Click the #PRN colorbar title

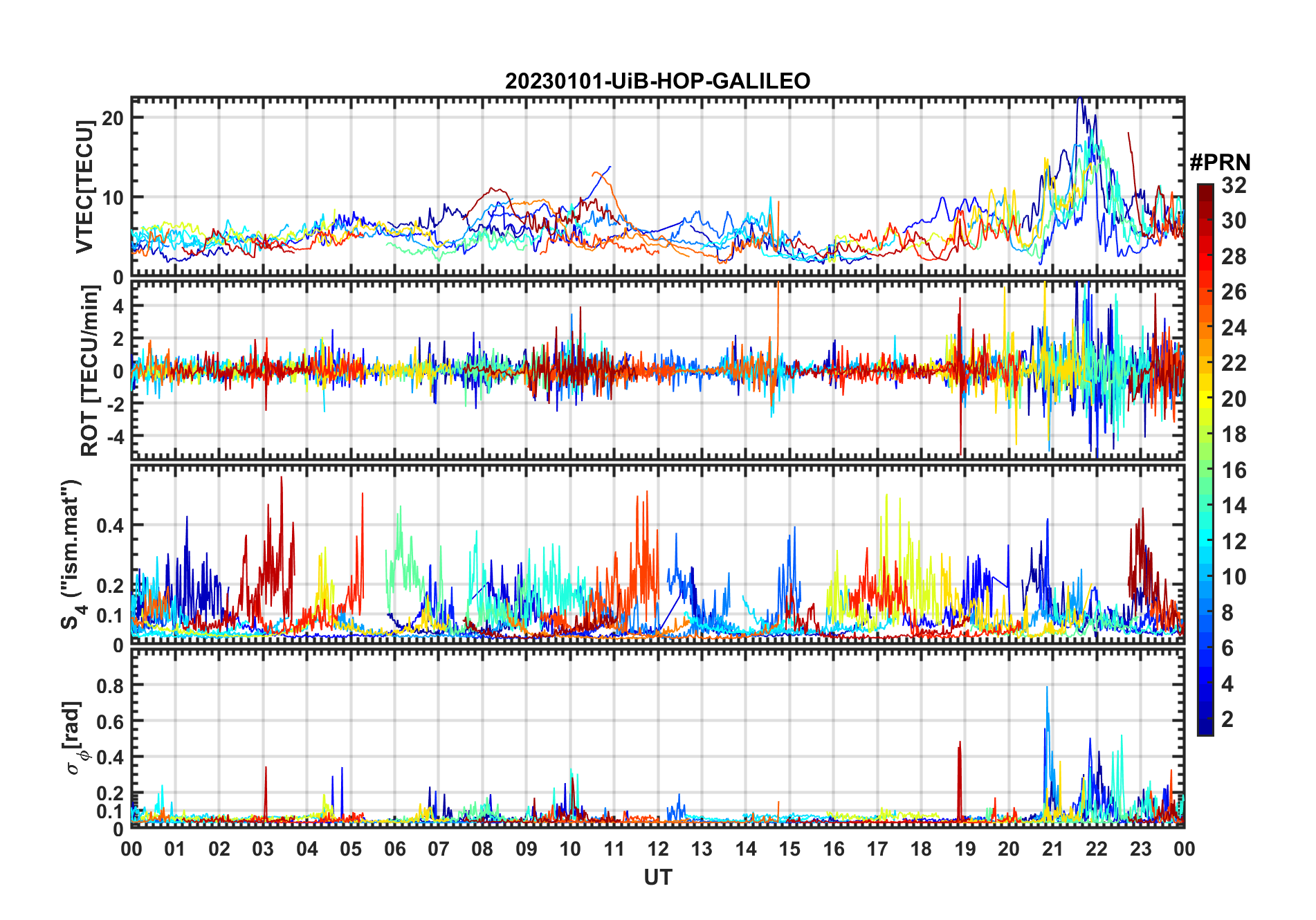pyautogui.click(x=1221, y=163)
